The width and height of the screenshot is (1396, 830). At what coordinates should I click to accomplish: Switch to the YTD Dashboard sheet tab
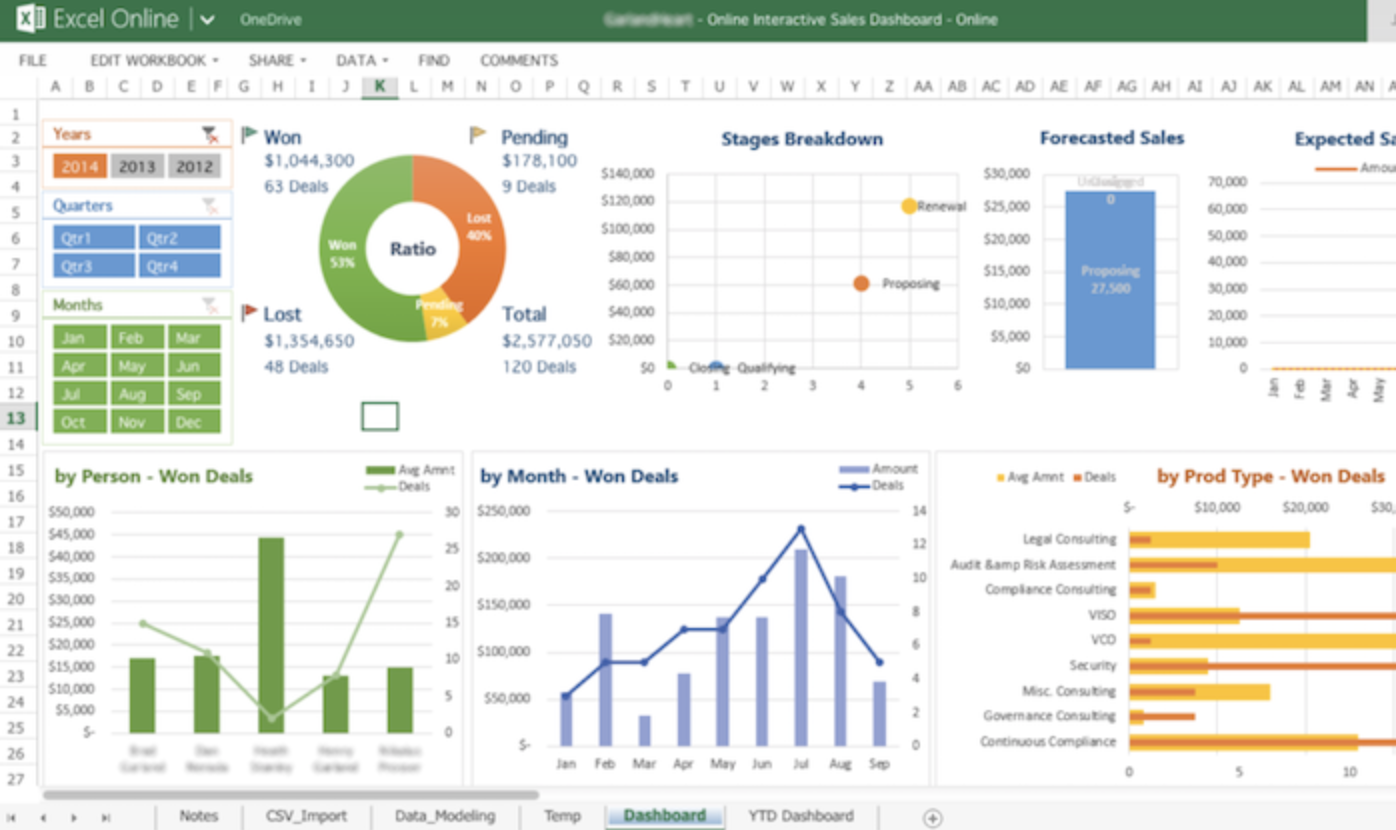[x=801, y=816]
